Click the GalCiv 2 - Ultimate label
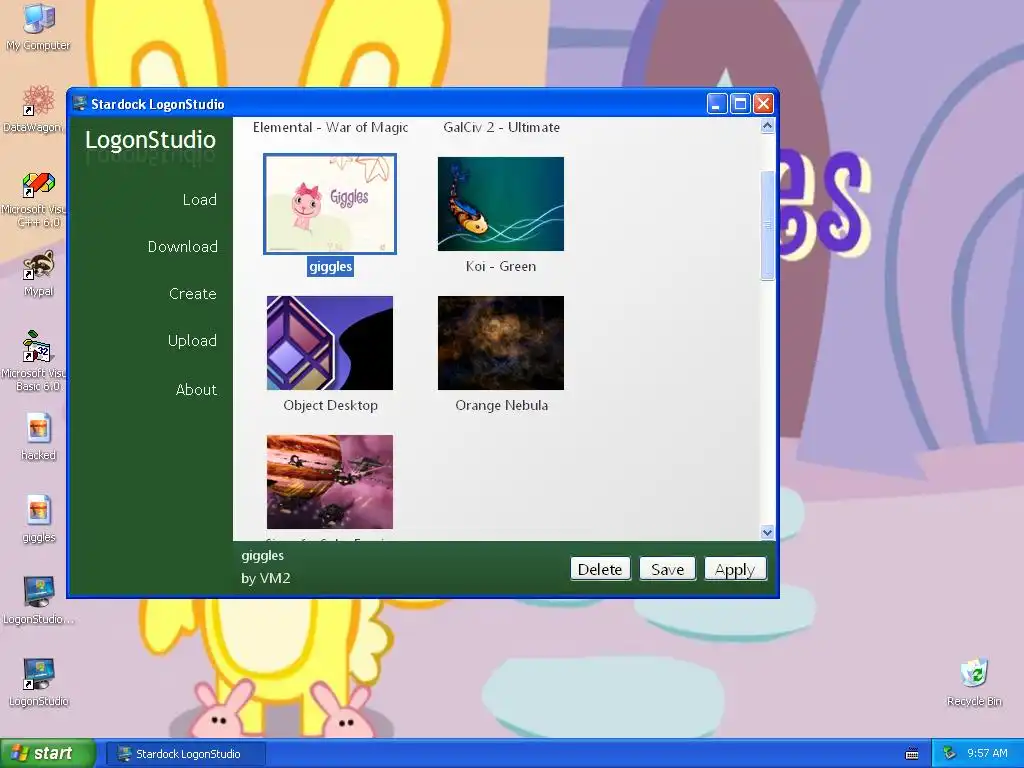 pos(501,127)
